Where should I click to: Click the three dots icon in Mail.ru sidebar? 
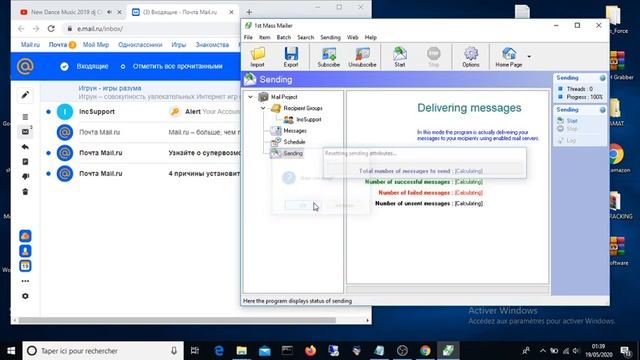[25, 281]
